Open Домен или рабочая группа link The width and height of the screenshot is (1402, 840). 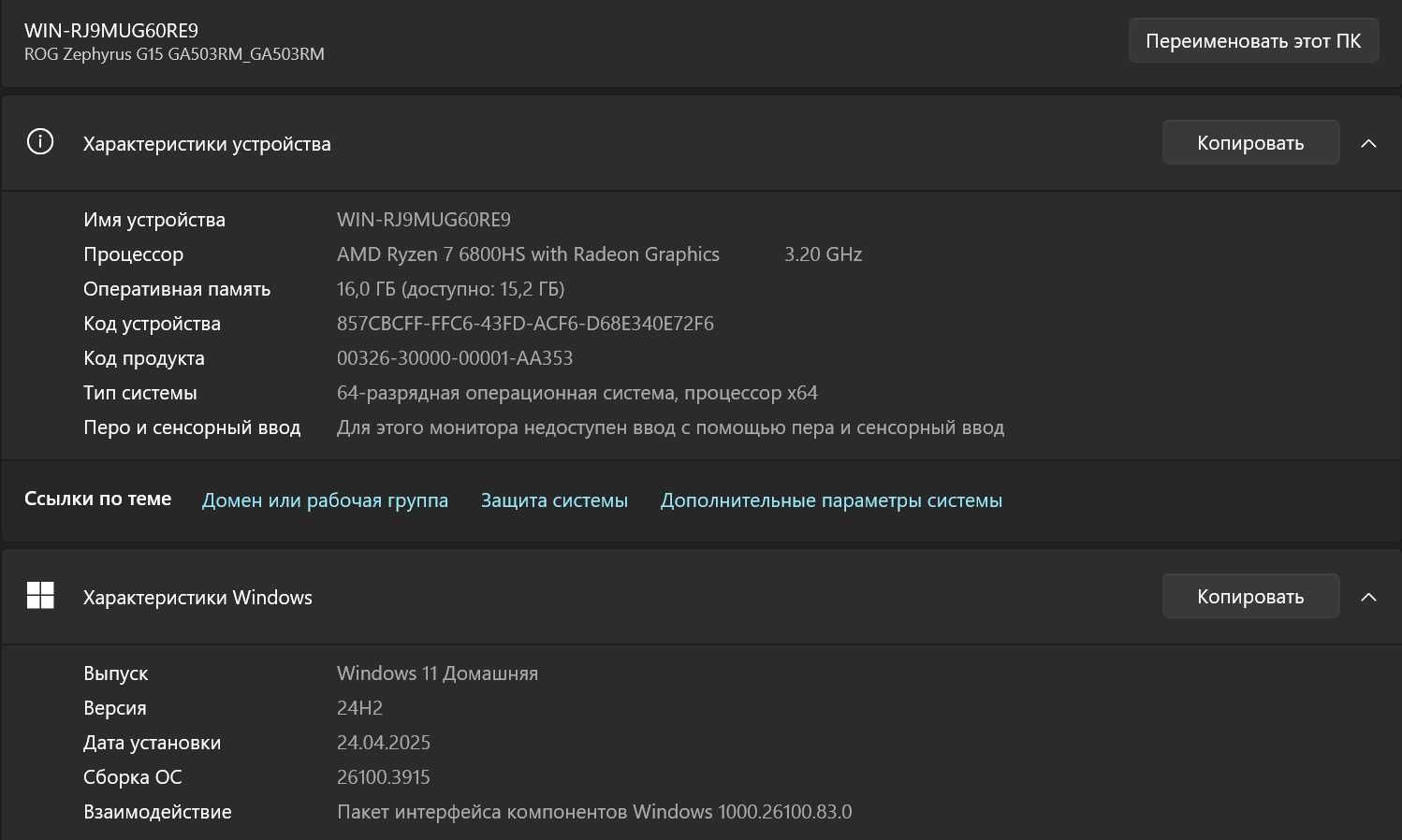coord(325,500)
